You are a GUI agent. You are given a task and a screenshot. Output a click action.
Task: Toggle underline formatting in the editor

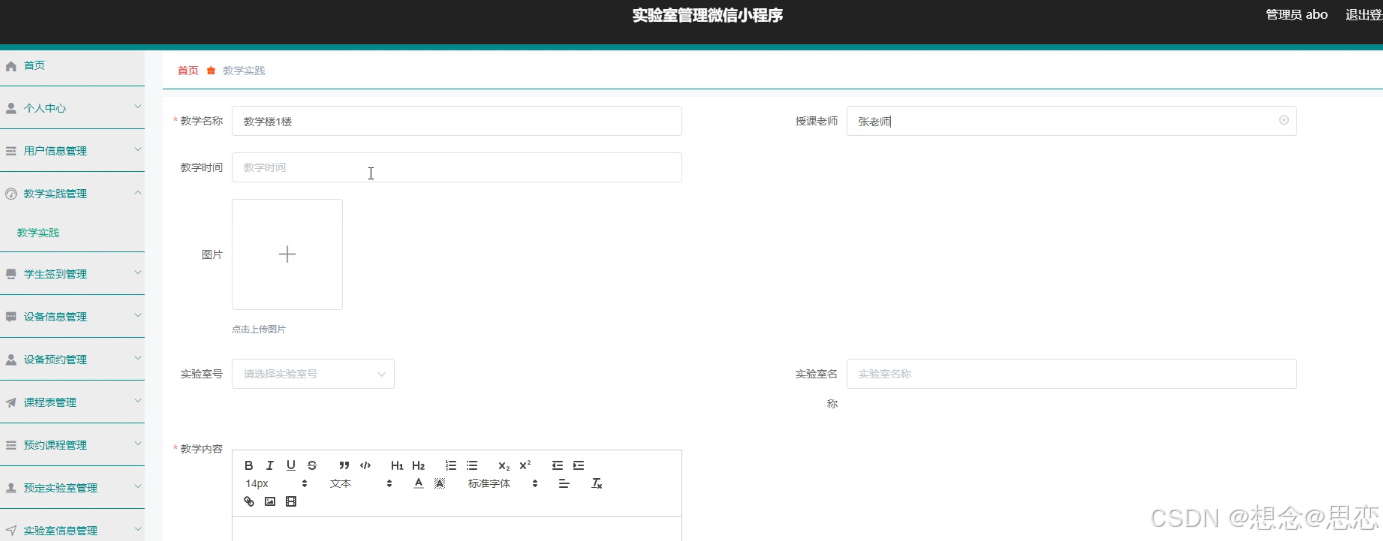click(x=291, y=465)
